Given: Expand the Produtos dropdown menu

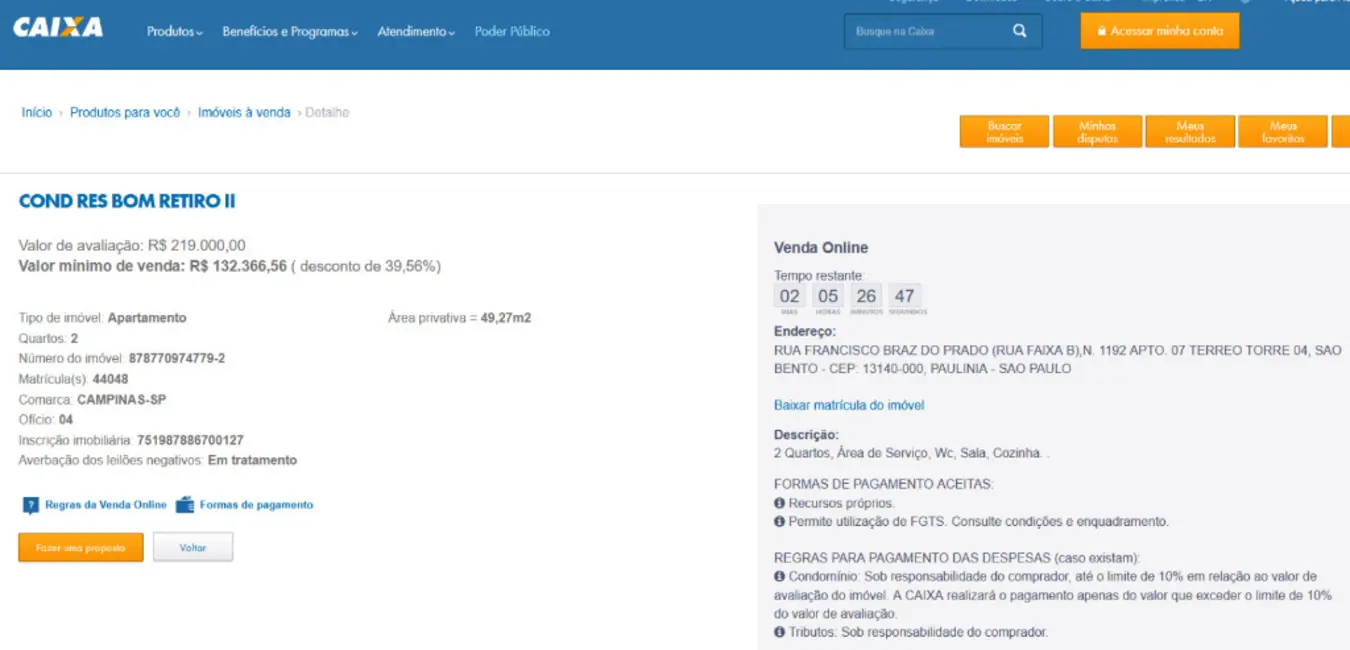Looking at the screenshot, I should click(x=174, y=32).
